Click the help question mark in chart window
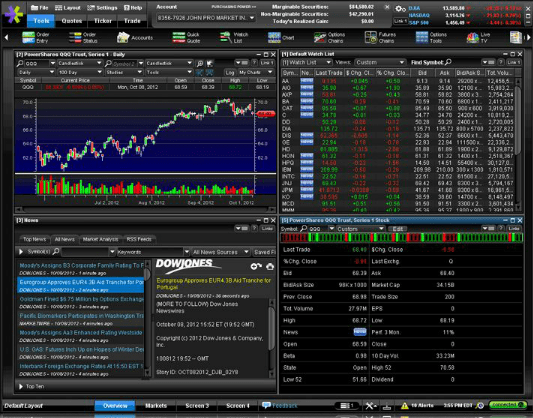Image resolution: width=533 pixels, height=418 pixels. [254, 63]
